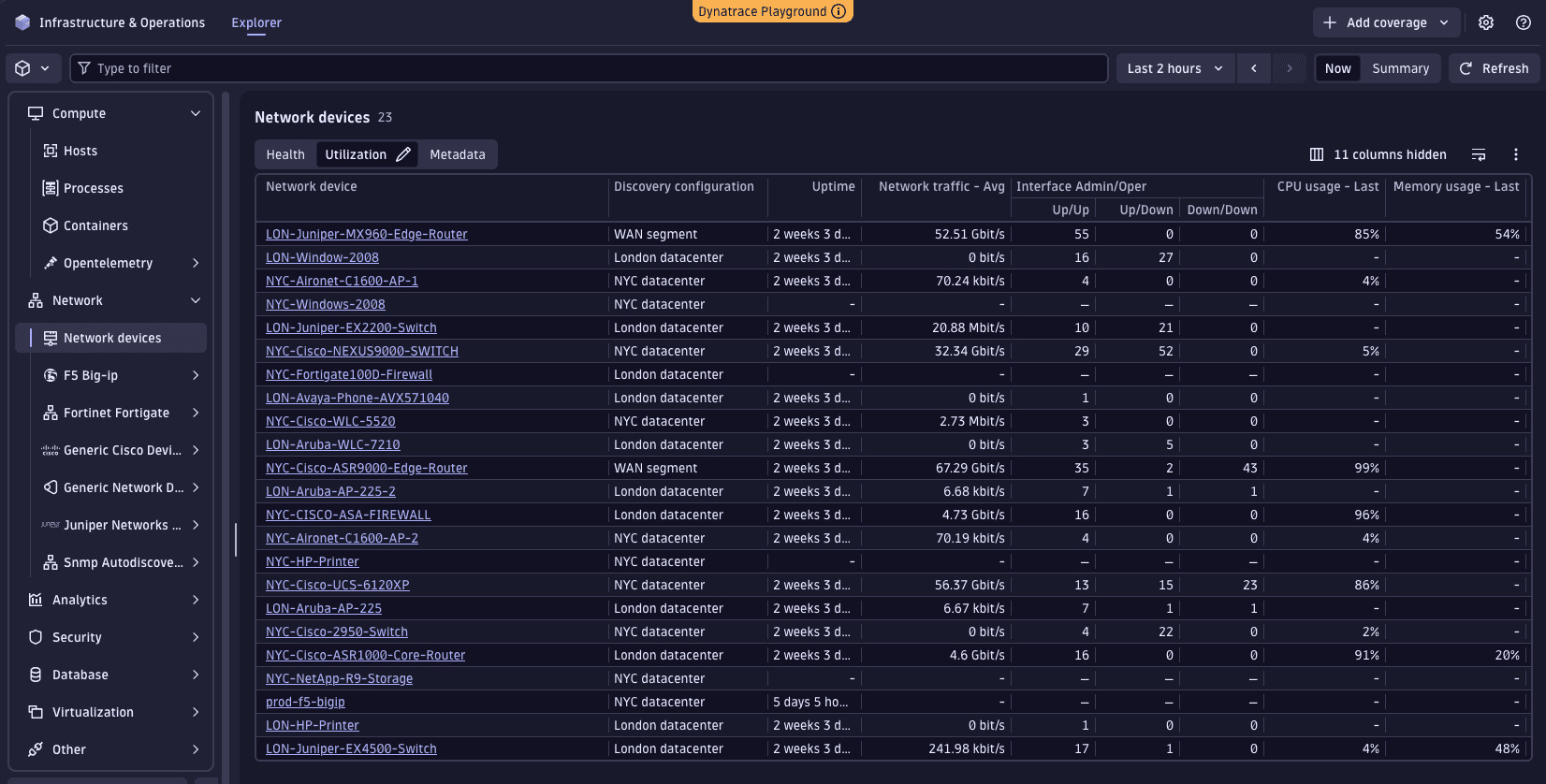Expand the Fortinet Fortigate chevron
Screen dimensions: 1546x784
pyautogui.click(x=196, y=413)
